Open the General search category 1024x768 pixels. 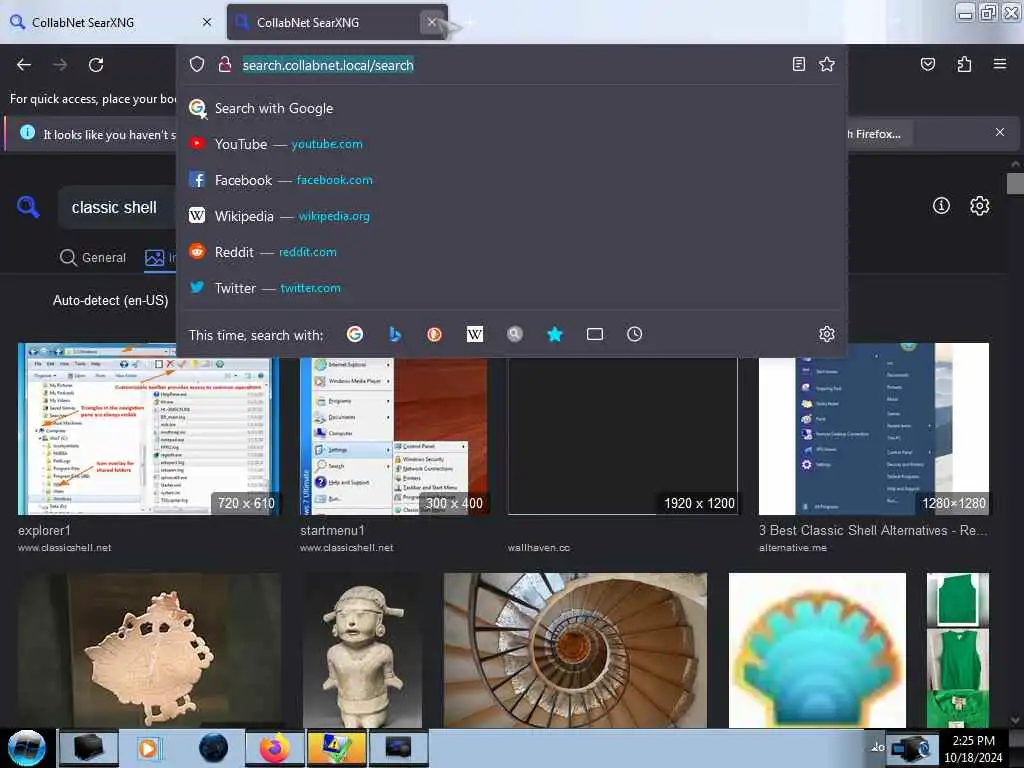pyautogui.click(x=93, y=257)
